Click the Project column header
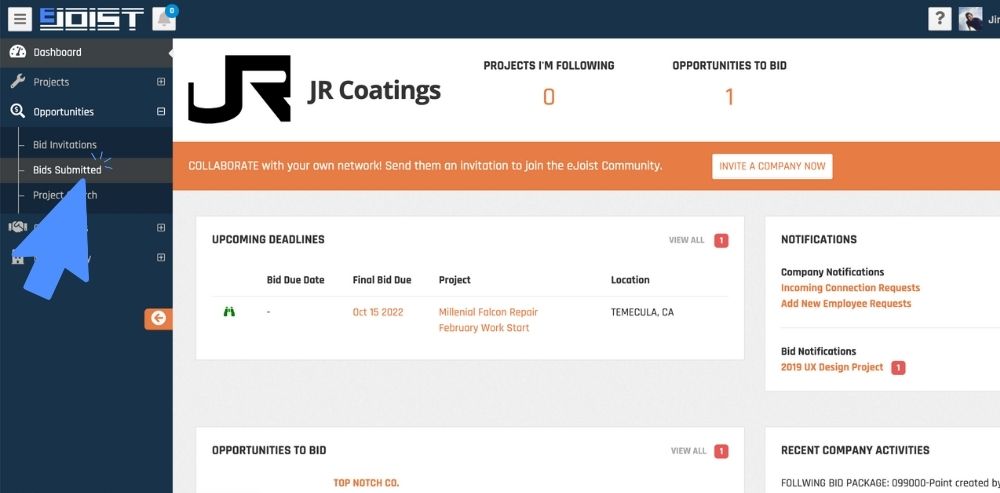This screenshot has width=1000, height=493. click(455, 280)
